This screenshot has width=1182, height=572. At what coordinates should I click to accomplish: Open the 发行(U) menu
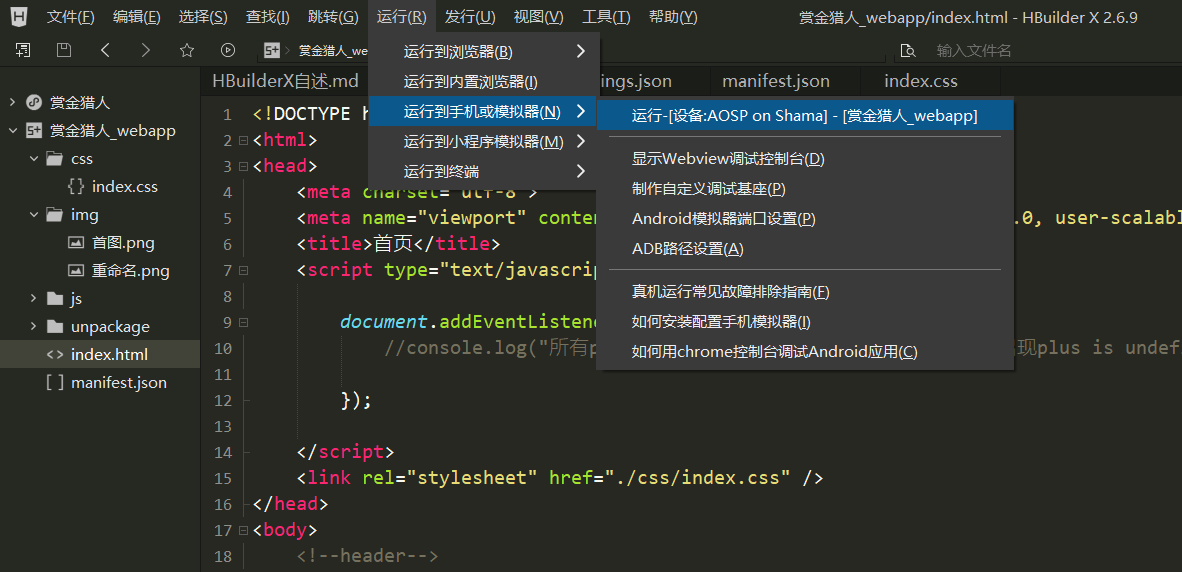pos(470,17)
